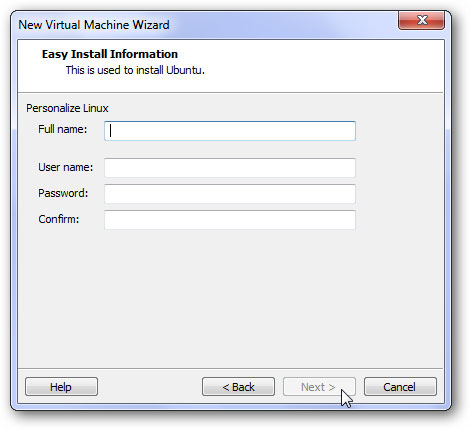The width and height of the screenshot is (470, 429).
Task: Go to previous step with Back
Action: [238, 387]
